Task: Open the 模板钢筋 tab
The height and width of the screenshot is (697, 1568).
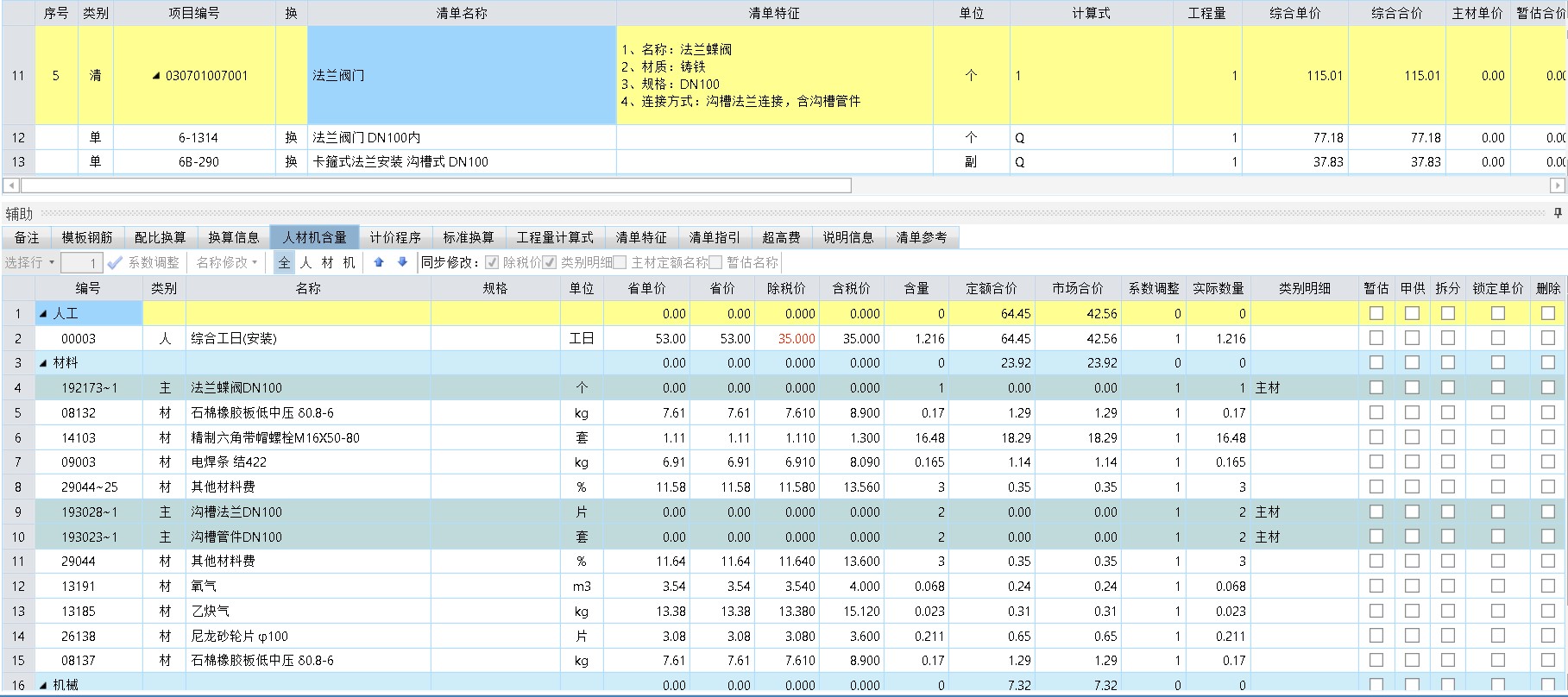Action: tap(87, 237)
